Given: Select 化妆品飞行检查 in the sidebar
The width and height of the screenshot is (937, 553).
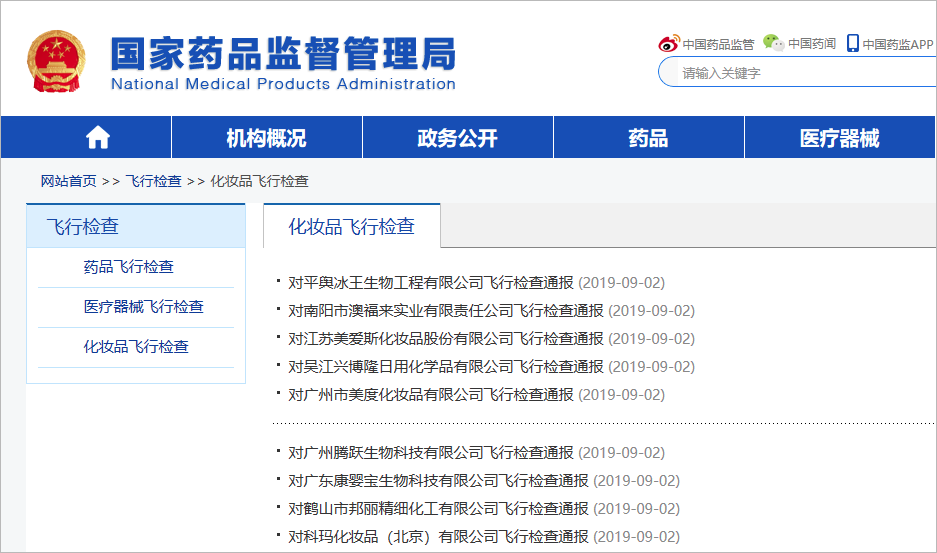Looking at the screenshot, I should 136,347.
